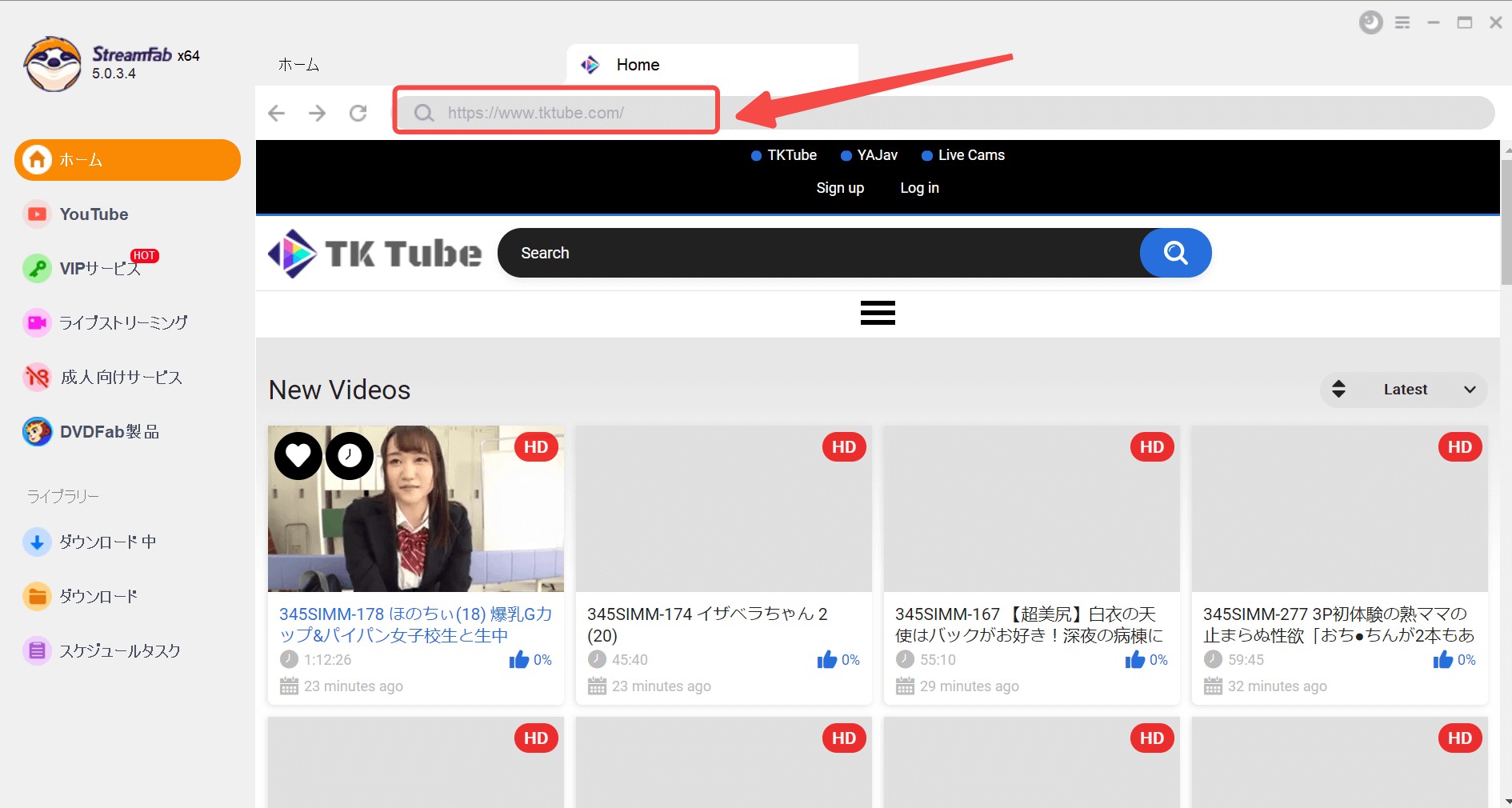This screenshot has height=808, width=1512.
Task: Open the hamburger menu on page
Action: [878, 313]
